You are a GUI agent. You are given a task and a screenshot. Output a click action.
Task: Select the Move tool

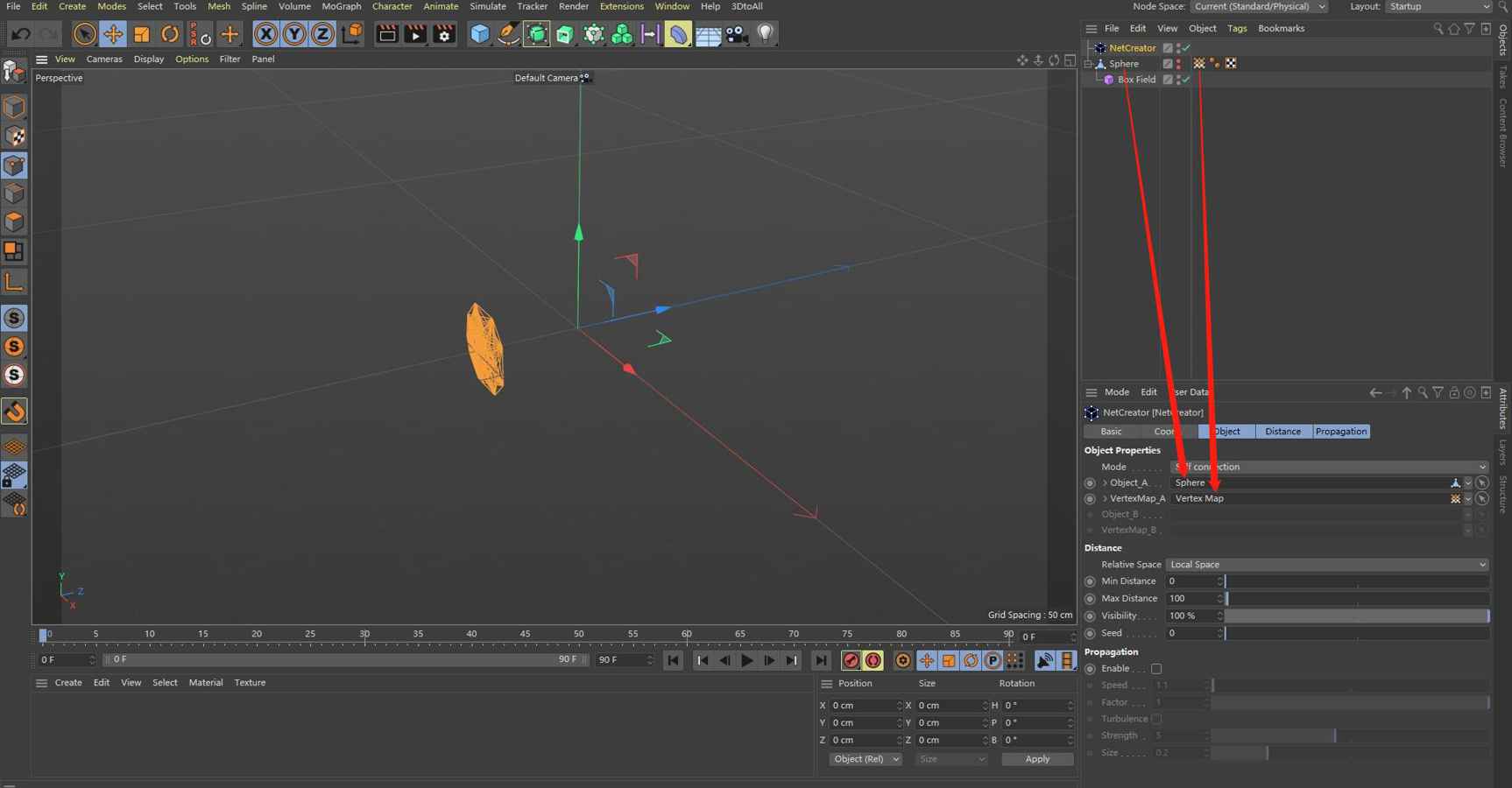click(113, 34)
